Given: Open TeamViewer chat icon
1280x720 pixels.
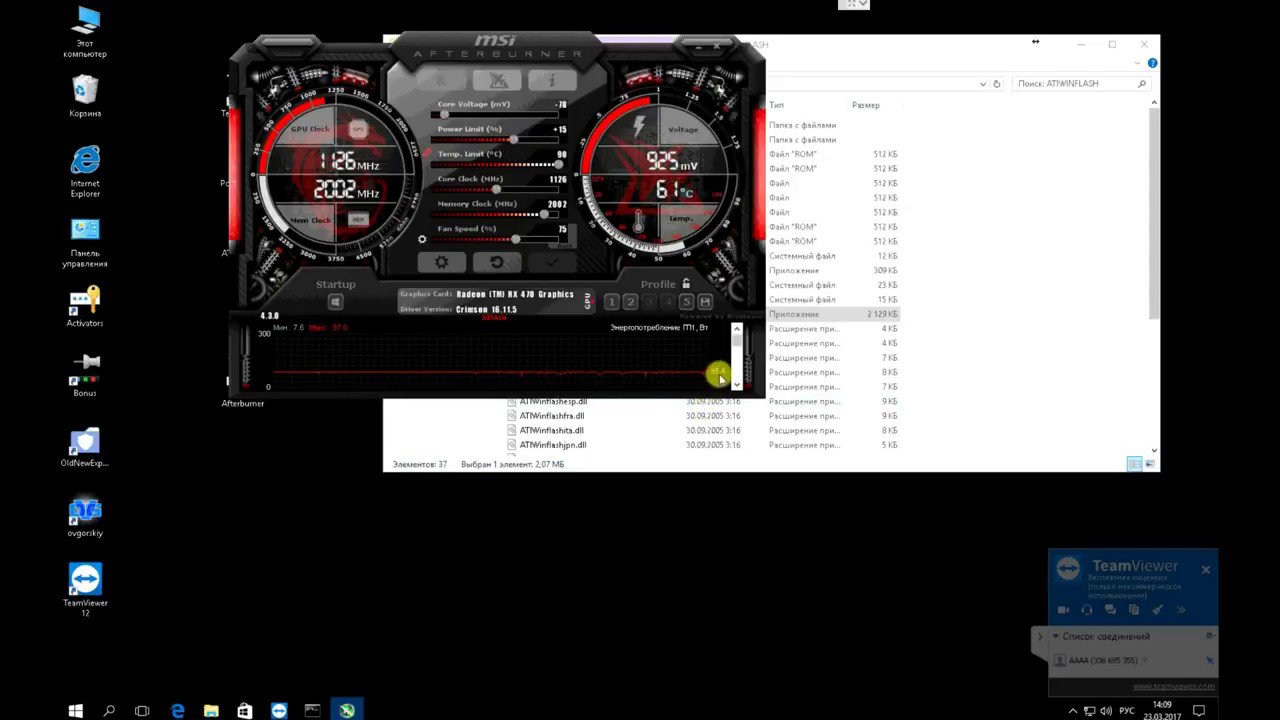Looking at the screenshot, I should pyautogui.click(x=1110, y=610).
